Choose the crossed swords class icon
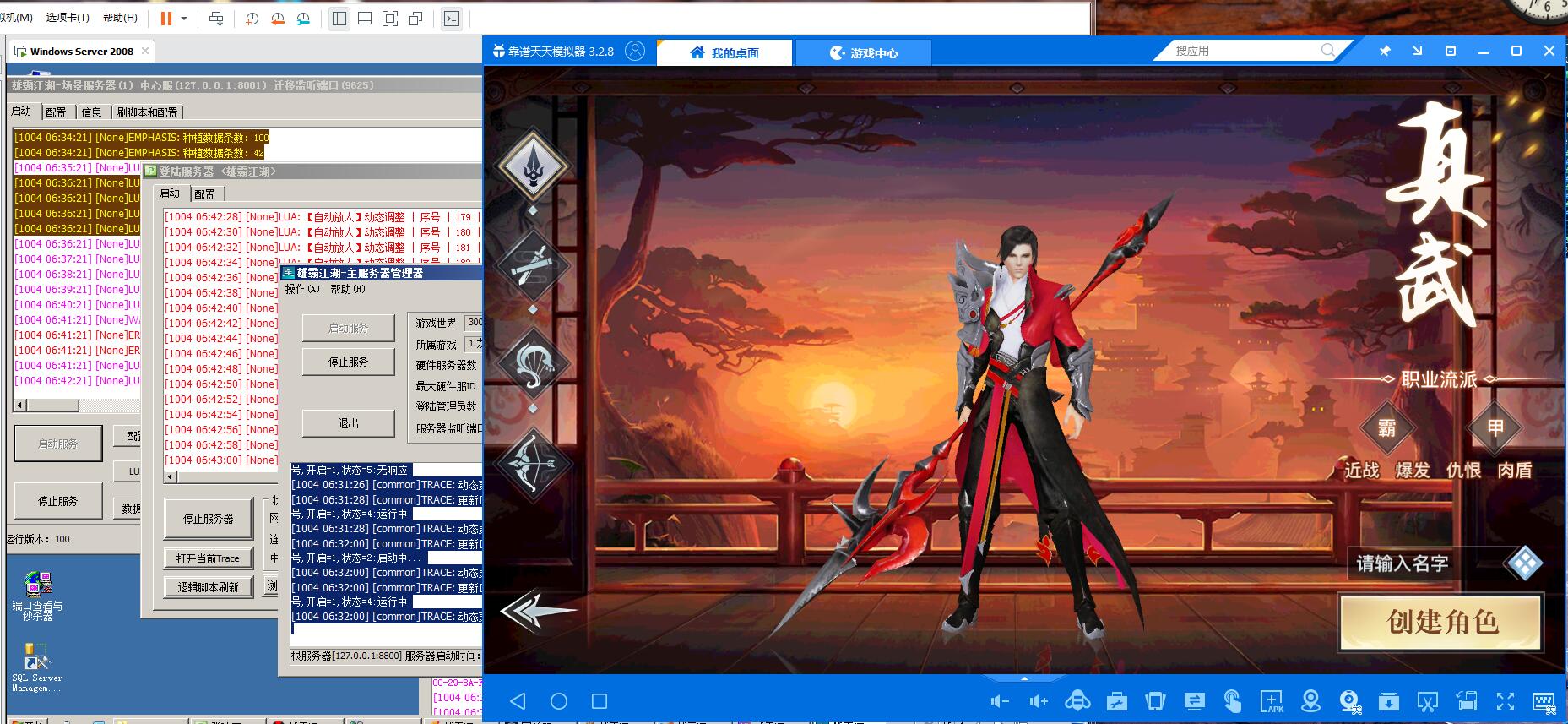The height and width of the screenshot is (724, 1568). click(532, 264)
